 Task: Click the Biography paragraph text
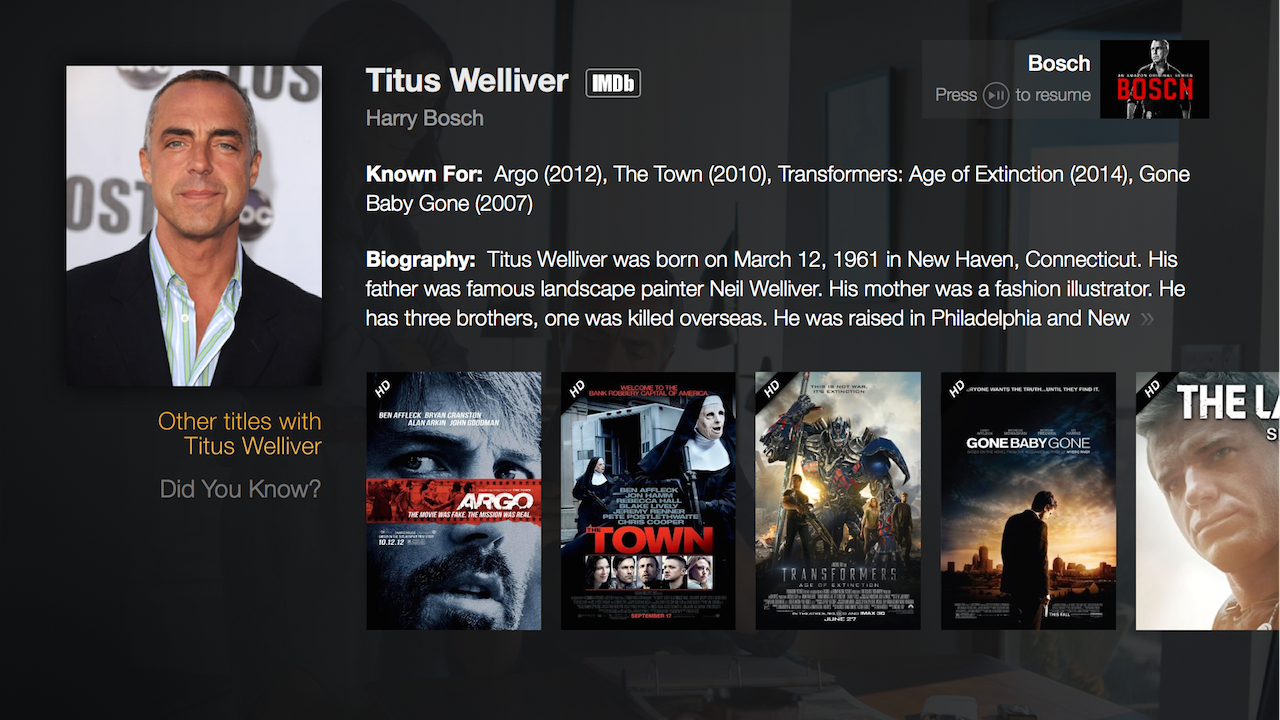(776, 289)
